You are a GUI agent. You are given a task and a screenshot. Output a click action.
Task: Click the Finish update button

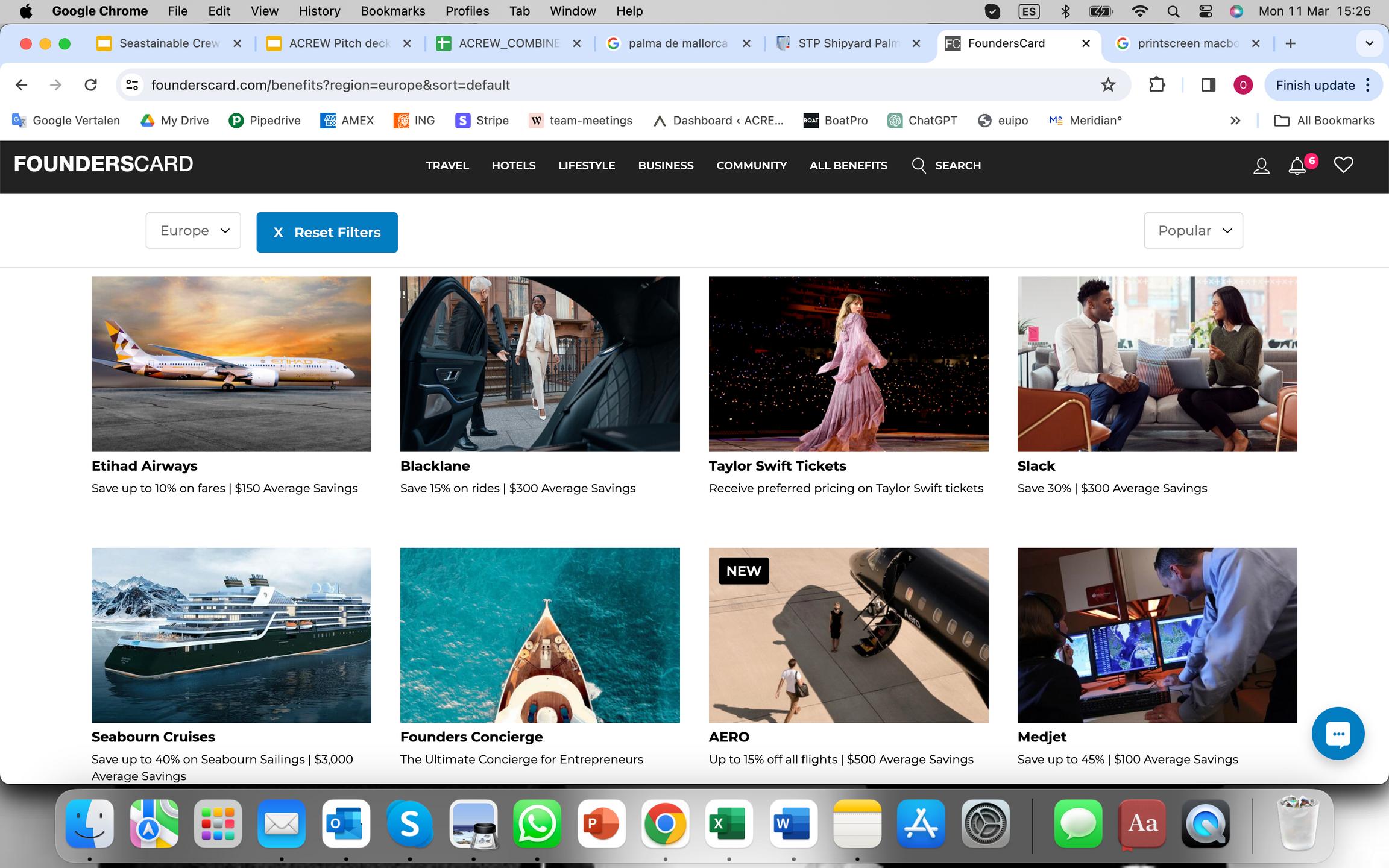coord(1315,85)
